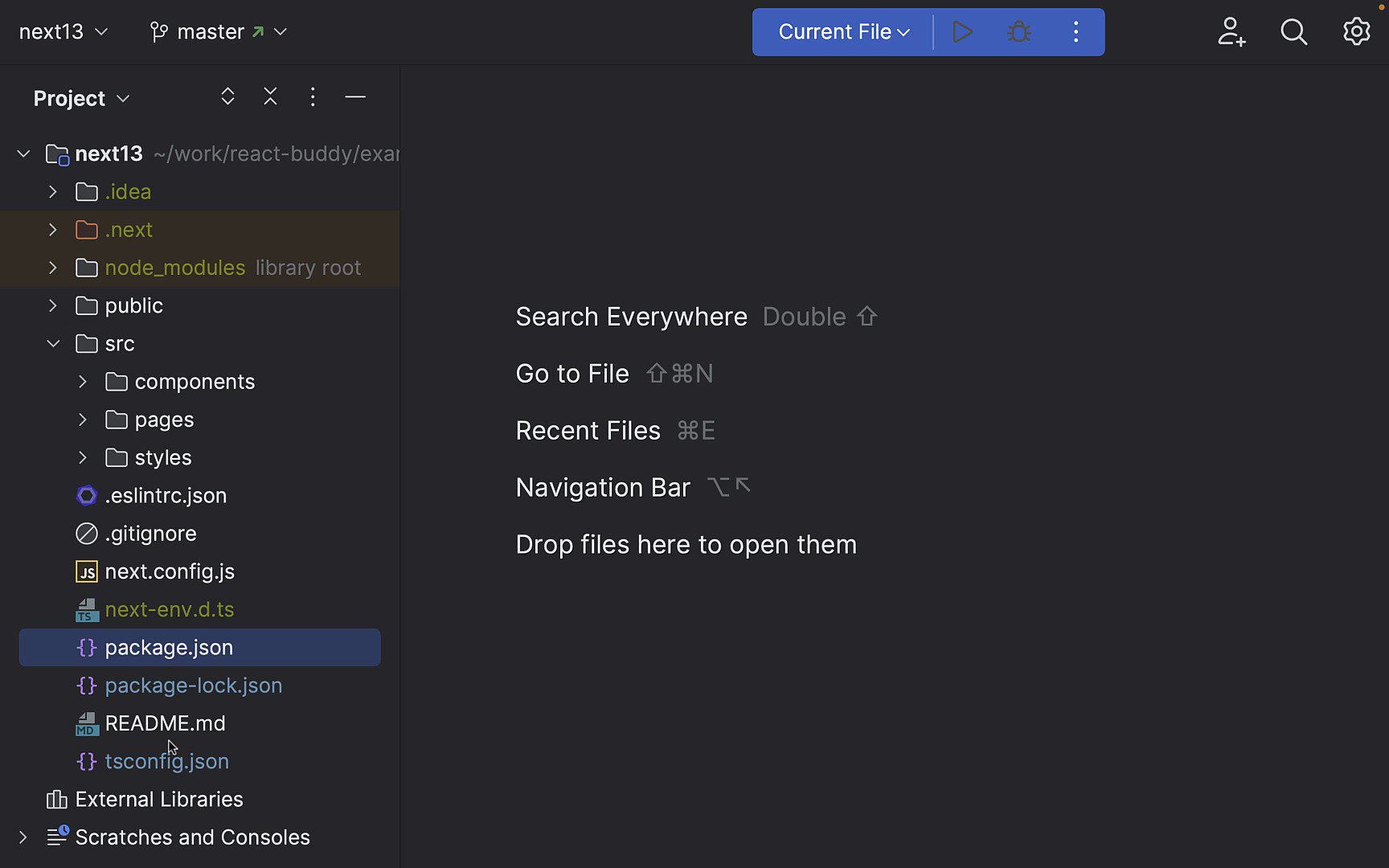Expand the node_modules folder
The width and height of the screenshot is (1389, 868).
click(x=52, y=268)
